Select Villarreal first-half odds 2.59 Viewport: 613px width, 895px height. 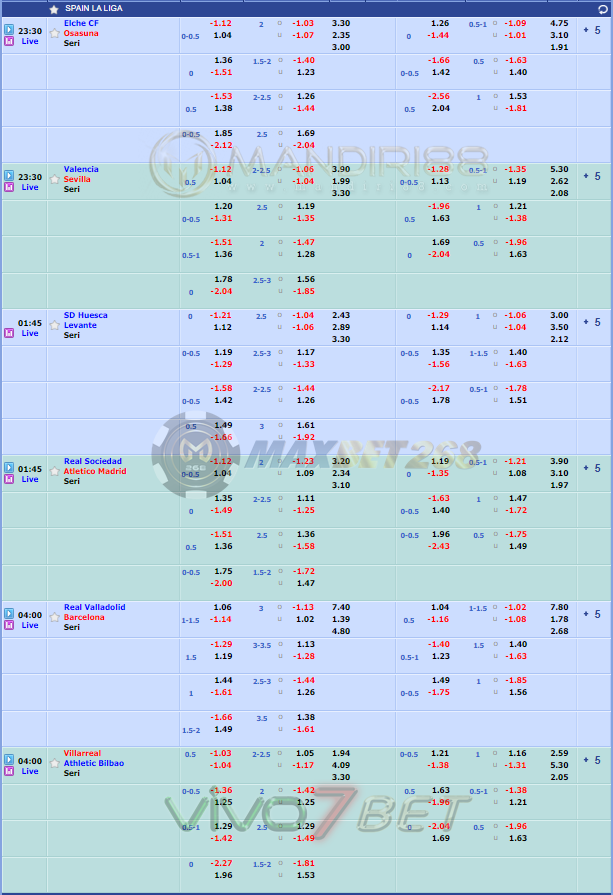559,754
